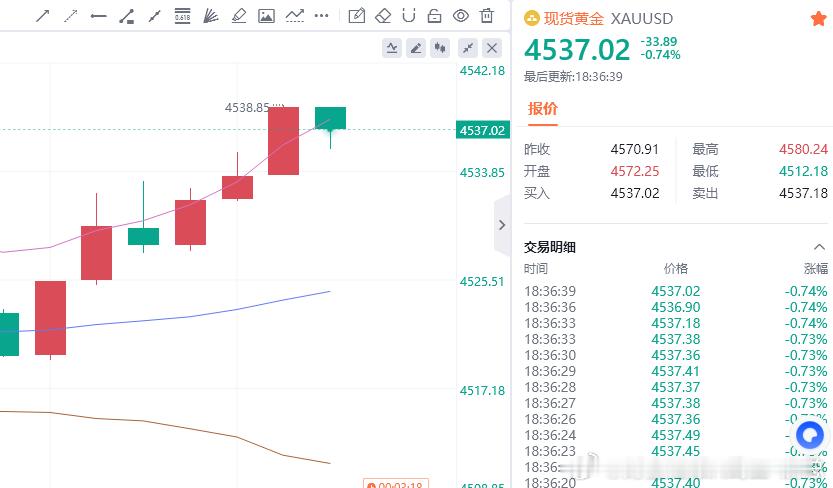Select the Gann fan lines tool
The height and width of the screenshot is (488, 833).
click(210, 16)
